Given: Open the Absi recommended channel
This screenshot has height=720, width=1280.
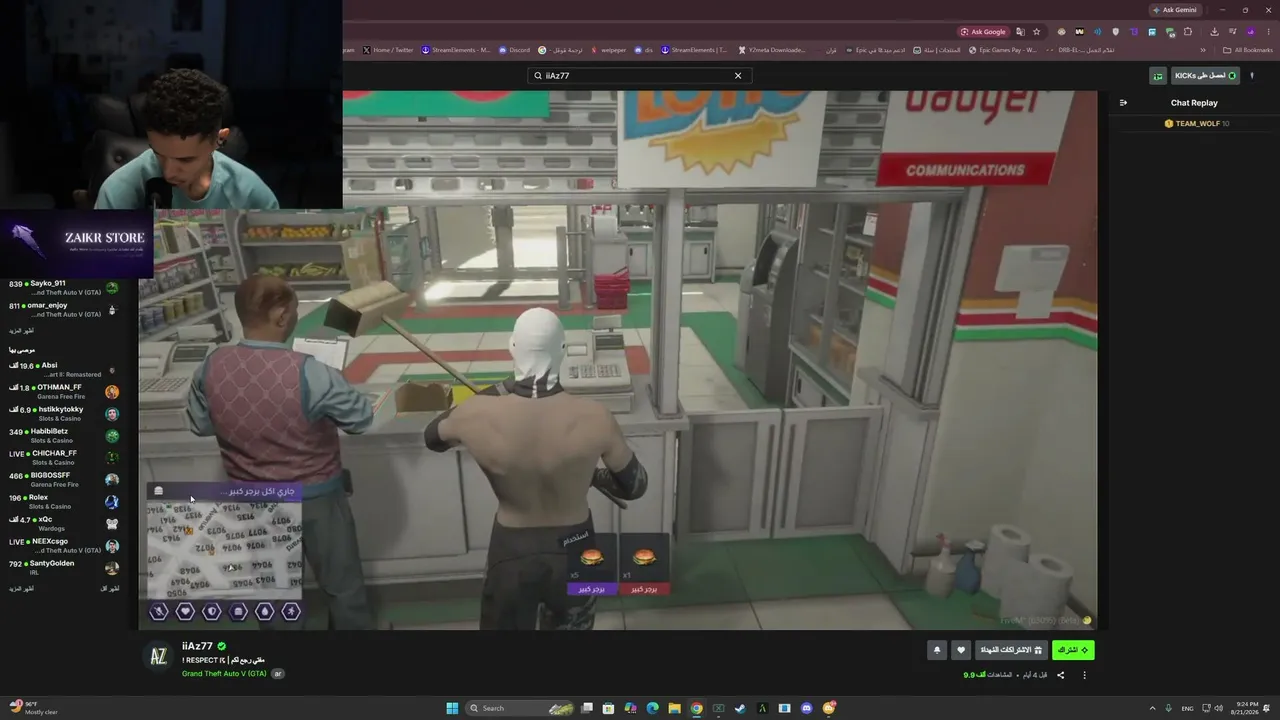Looking at the screenshot, I should pos(64,370).
